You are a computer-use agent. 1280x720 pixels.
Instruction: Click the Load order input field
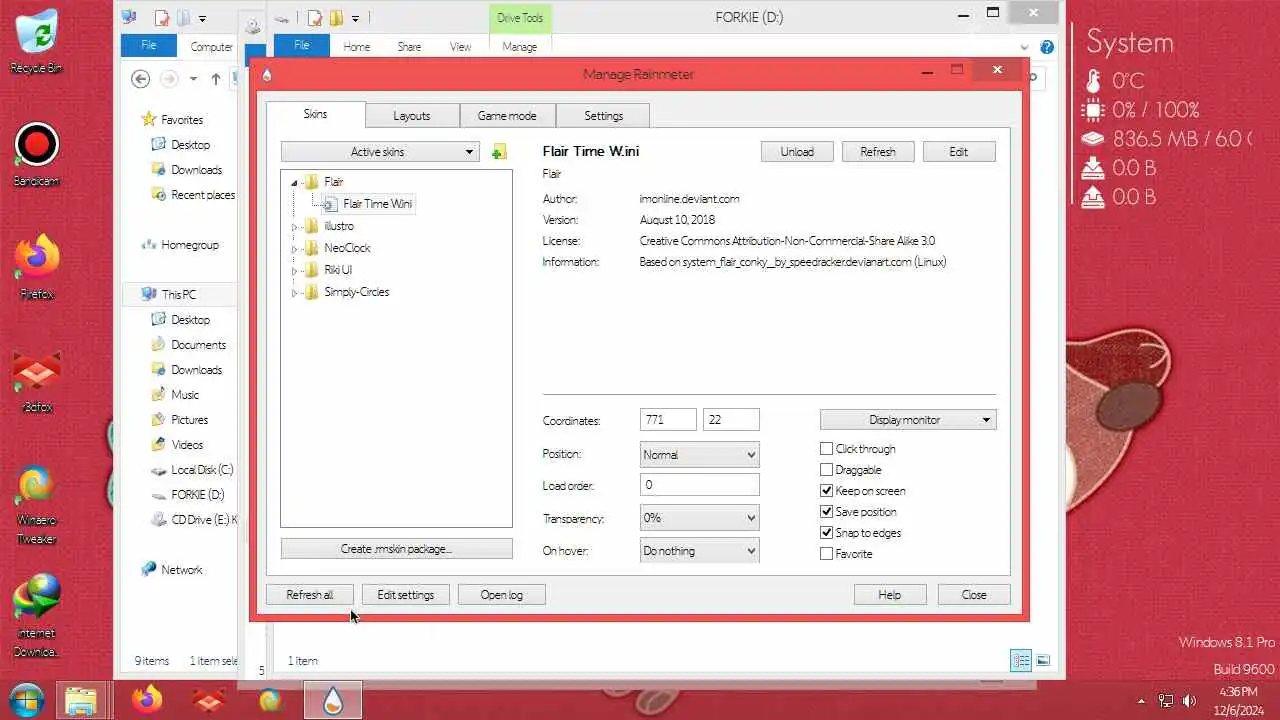pyautogui.click(x=699, y=485)
